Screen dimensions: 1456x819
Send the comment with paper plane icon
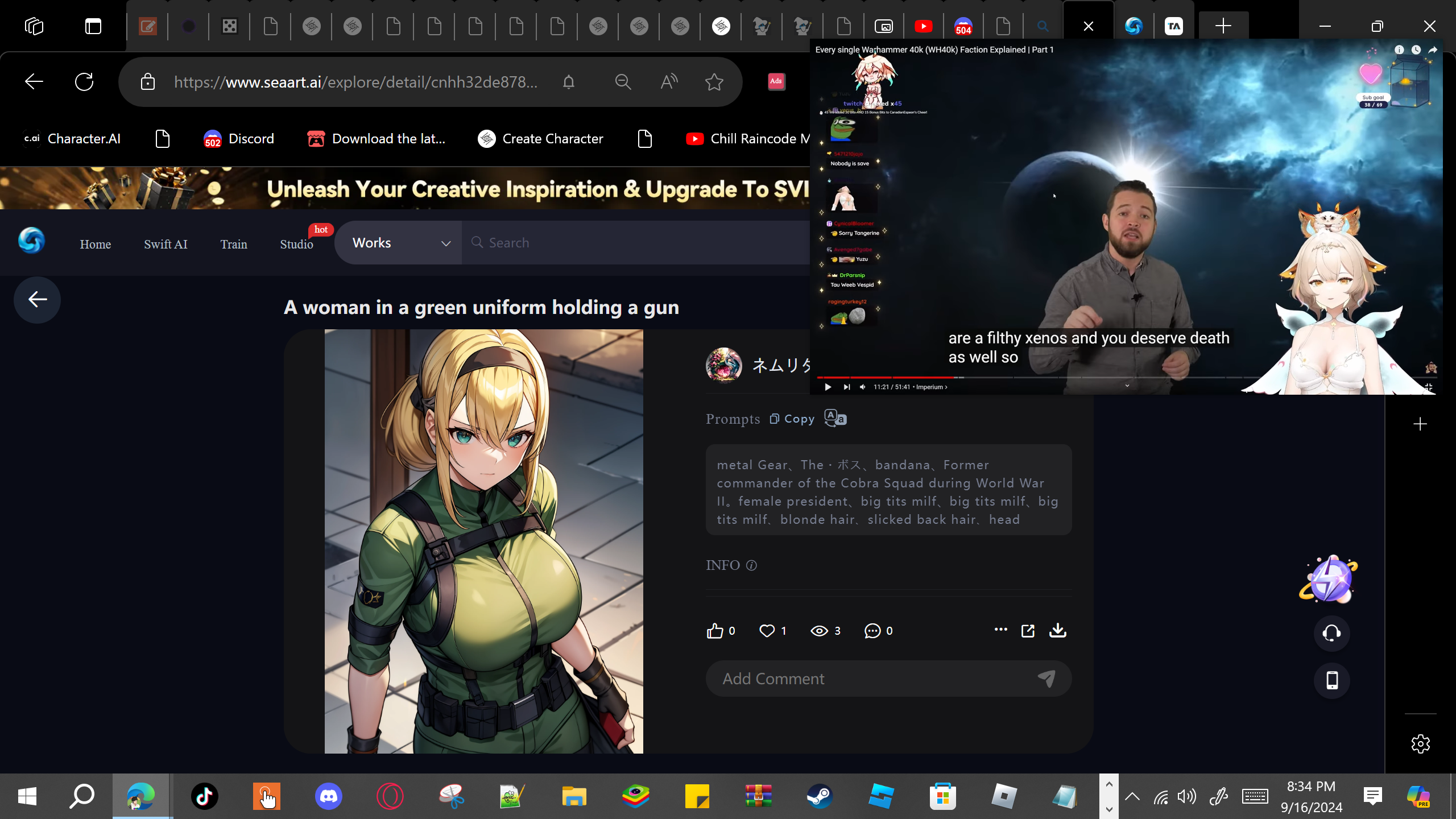pos(1046,678)
